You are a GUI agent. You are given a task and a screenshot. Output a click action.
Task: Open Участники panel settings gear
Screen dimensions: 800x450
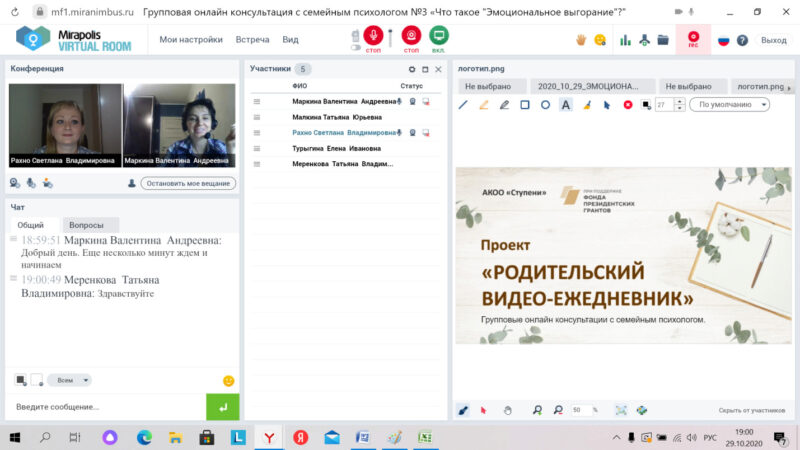(411, 69)
